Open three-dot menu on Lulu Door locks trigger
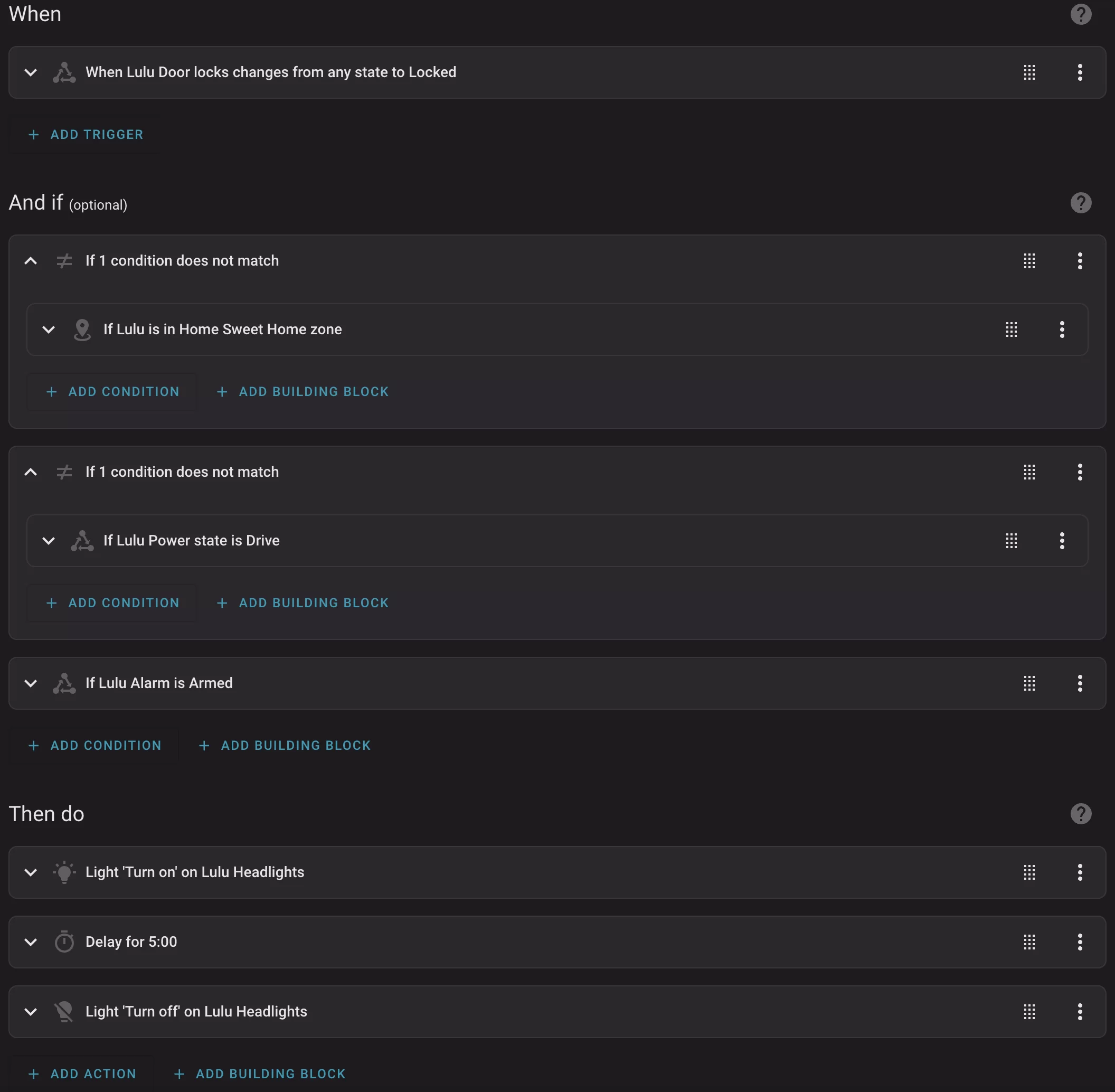The width and height of the screenshot is (1115, 1092). pos(1080,72)
